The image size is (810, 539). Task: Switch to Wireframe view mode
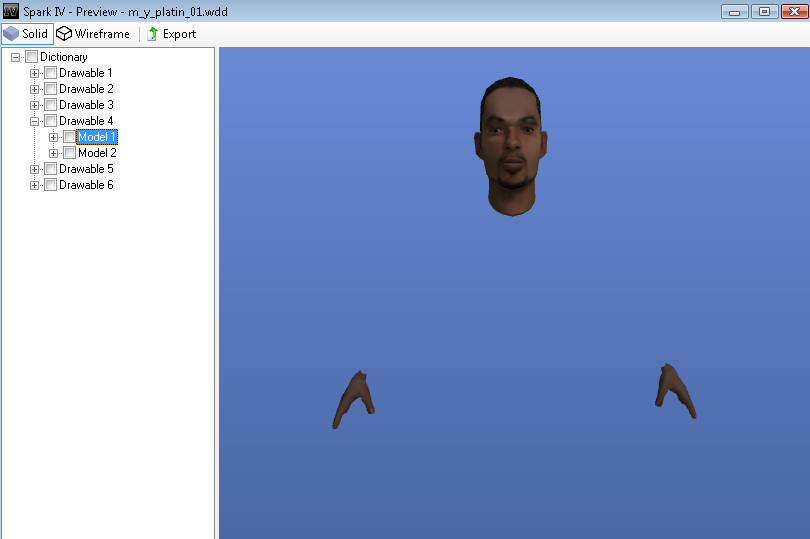(93, 34)
